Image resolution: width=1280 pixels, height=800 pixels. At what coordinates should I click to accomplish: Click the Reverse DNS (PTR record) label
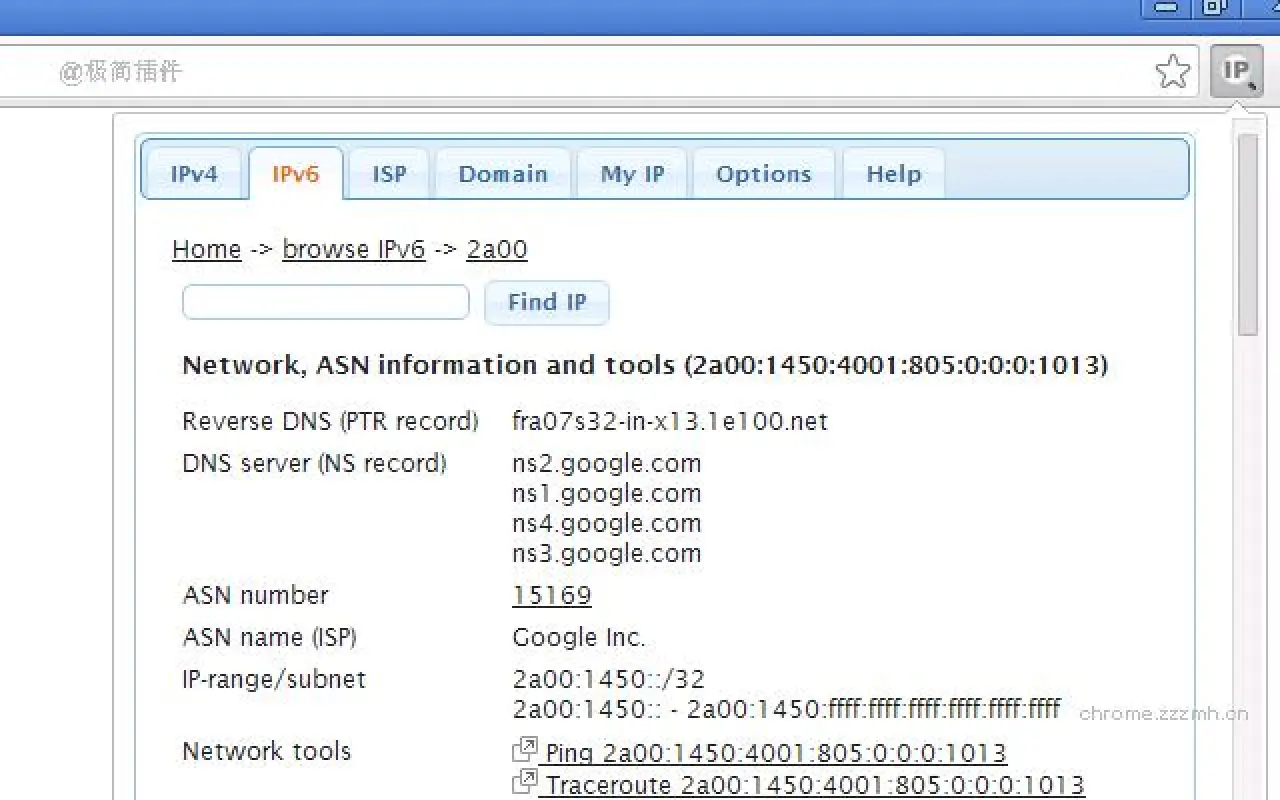coord(331,421)
